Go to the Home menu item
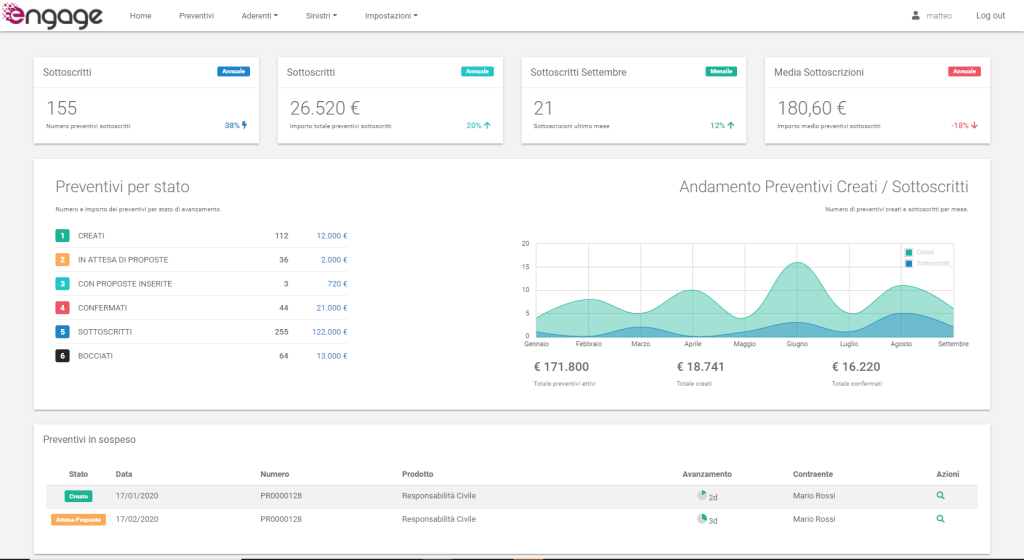 pyautogui.click(x=140, y=16)
